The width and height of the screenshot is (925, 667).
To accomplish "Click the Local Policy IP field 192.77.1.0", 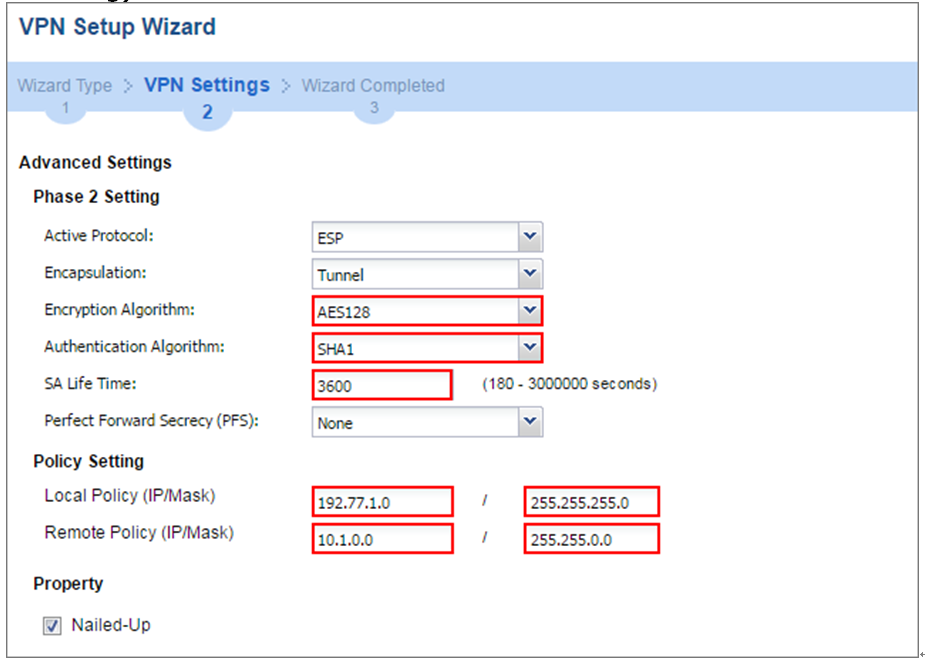I will point(382,502).
